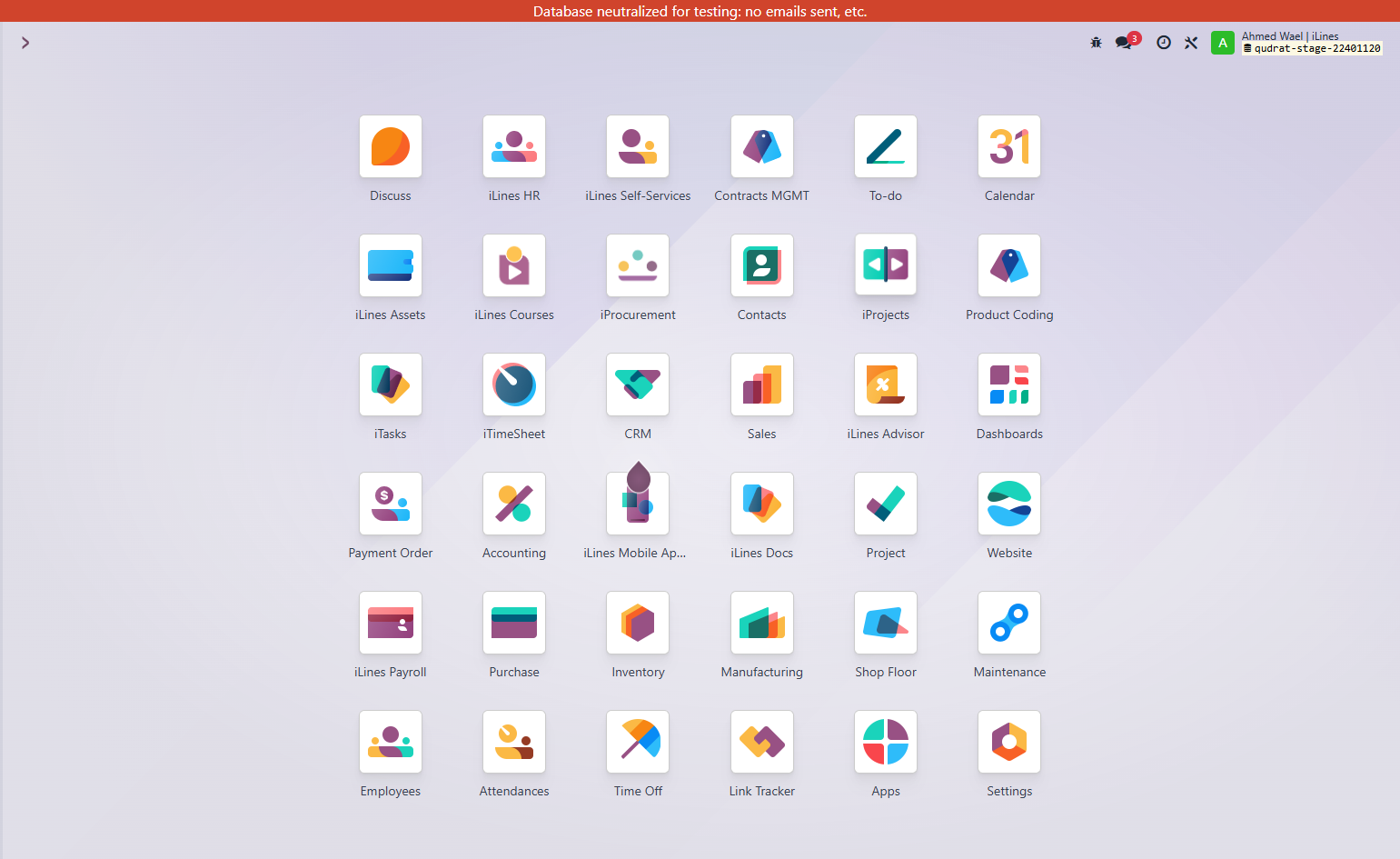Expand the sidebar with the chevron arrow

[x=25, y=43]
